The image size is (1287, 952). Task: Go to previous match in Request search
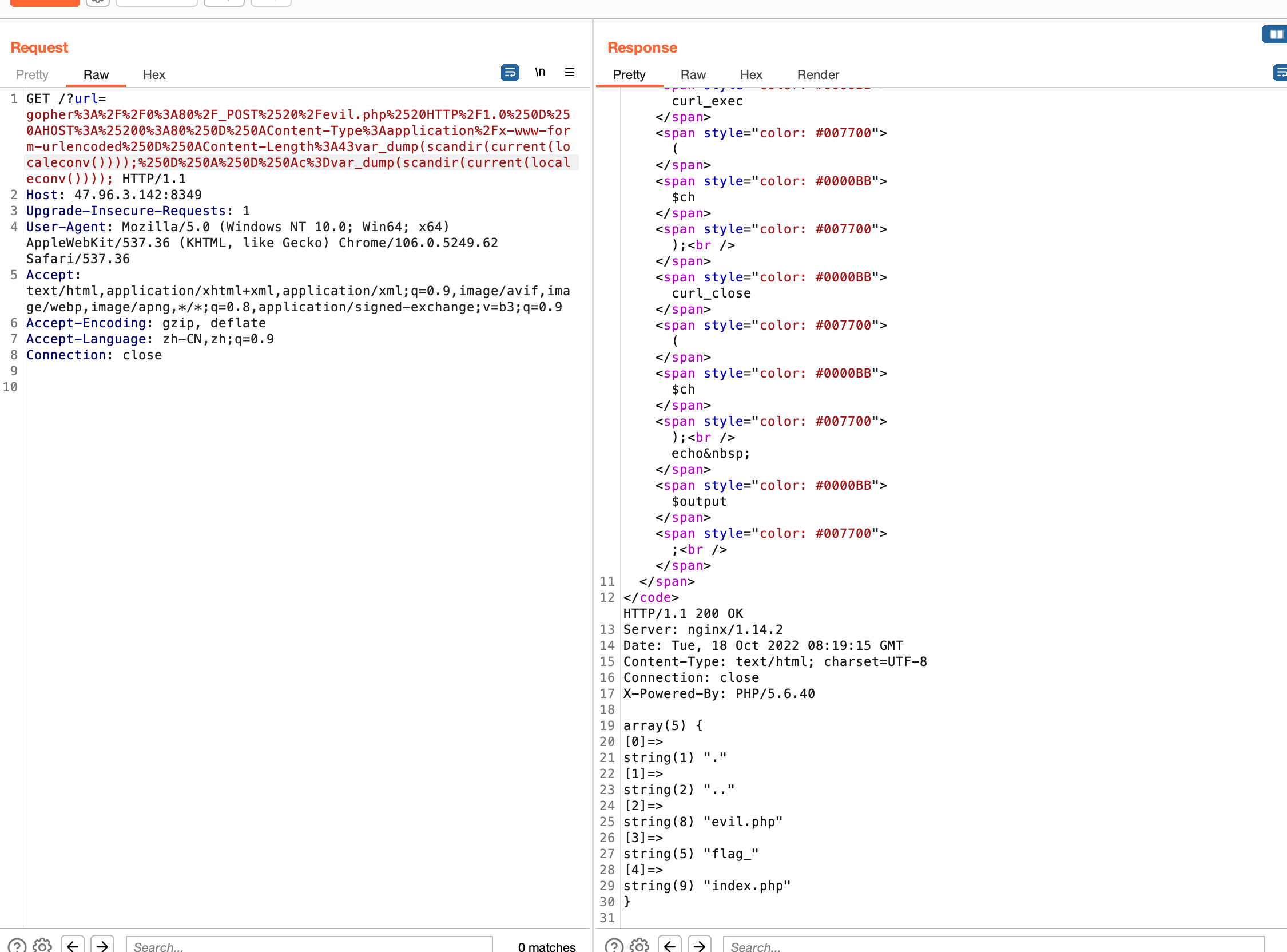point(73,945)
